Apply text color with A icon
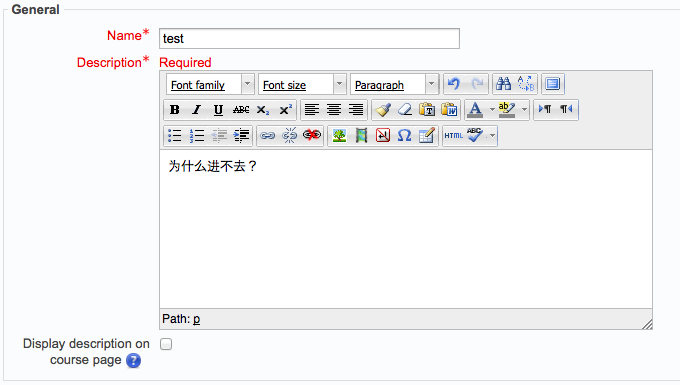 click(475, 110)
